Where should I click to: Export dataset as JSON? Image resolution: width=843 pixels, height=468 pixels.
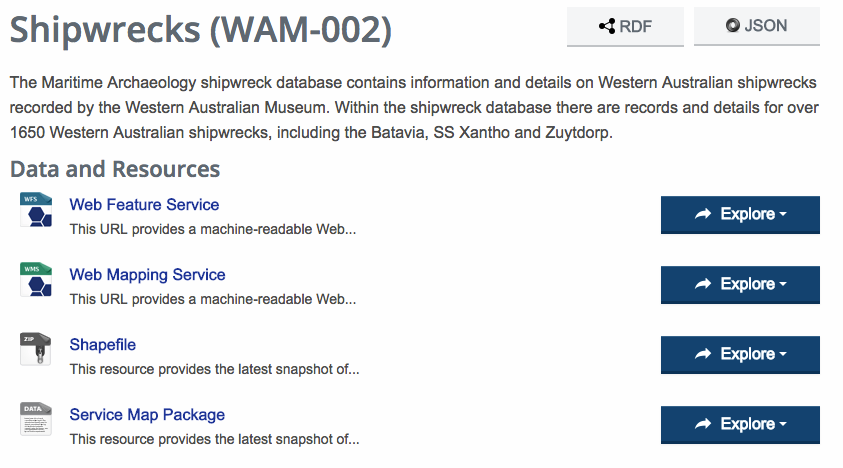pos(756,26)
